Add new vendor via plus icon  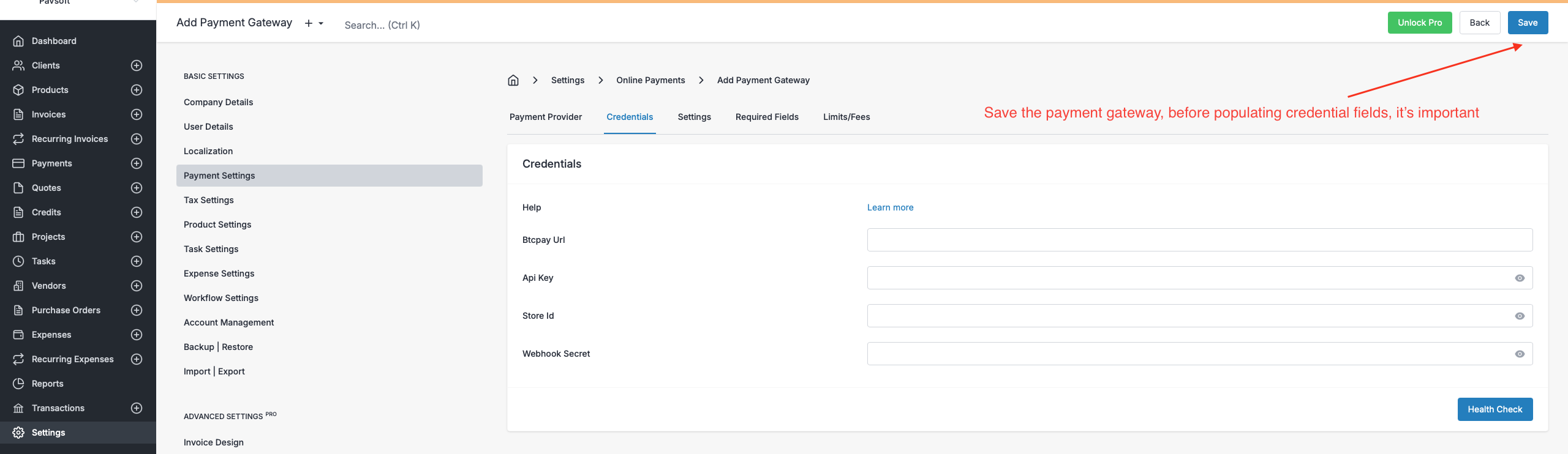(x=137, y=286)
